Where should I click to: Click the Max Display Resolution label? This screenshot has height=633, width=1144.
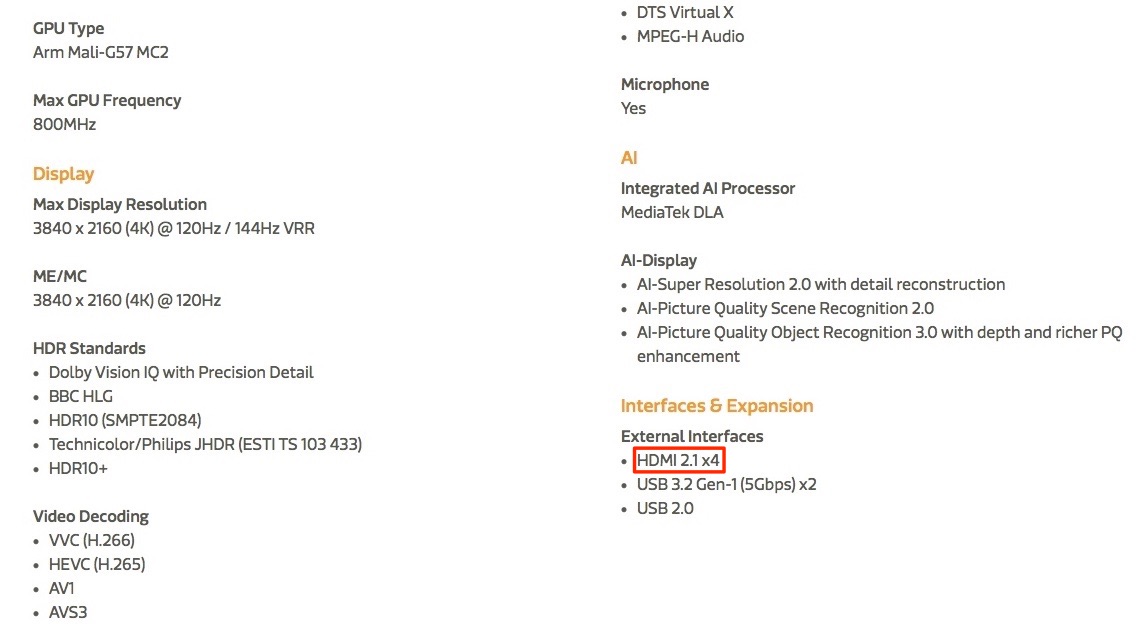[120, 204]
